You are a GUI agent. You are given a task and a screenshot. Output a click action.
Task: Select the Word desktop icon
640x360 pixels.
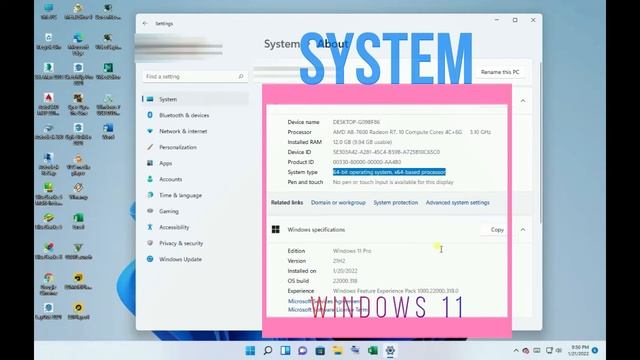[108, 131]
